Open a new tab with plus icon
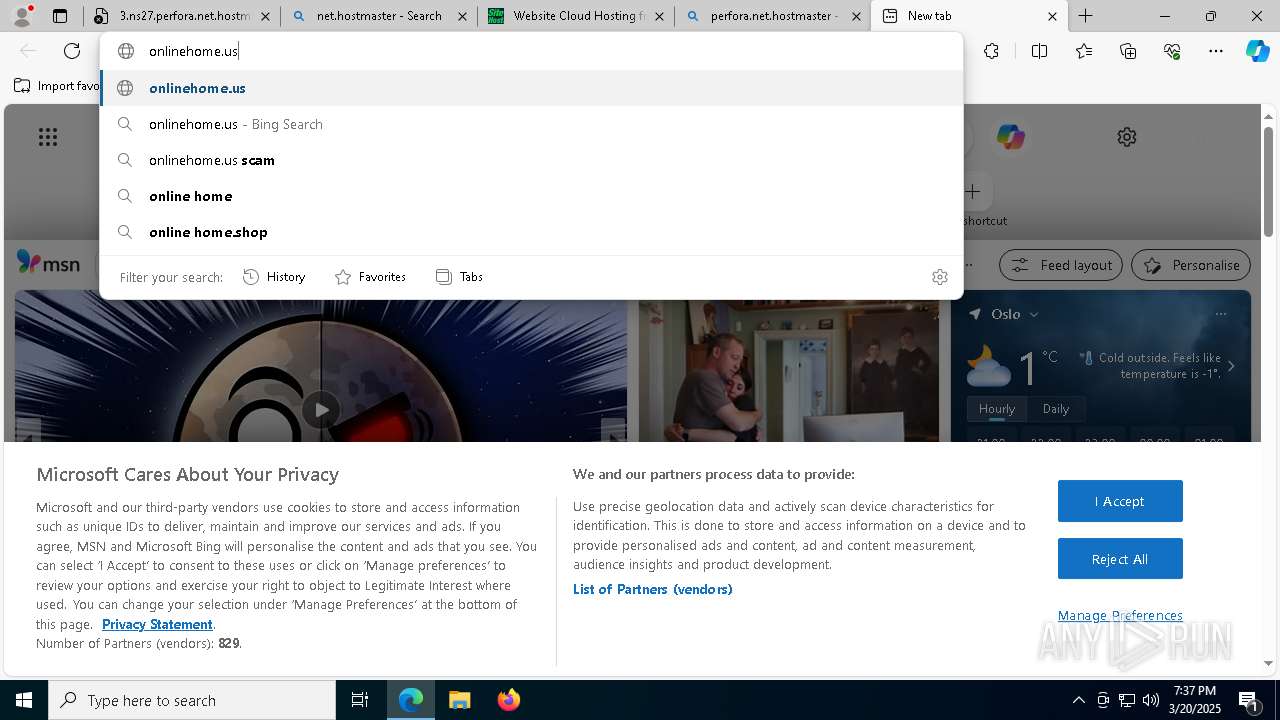1280x720 pixels. click(x=1086, y=16)
